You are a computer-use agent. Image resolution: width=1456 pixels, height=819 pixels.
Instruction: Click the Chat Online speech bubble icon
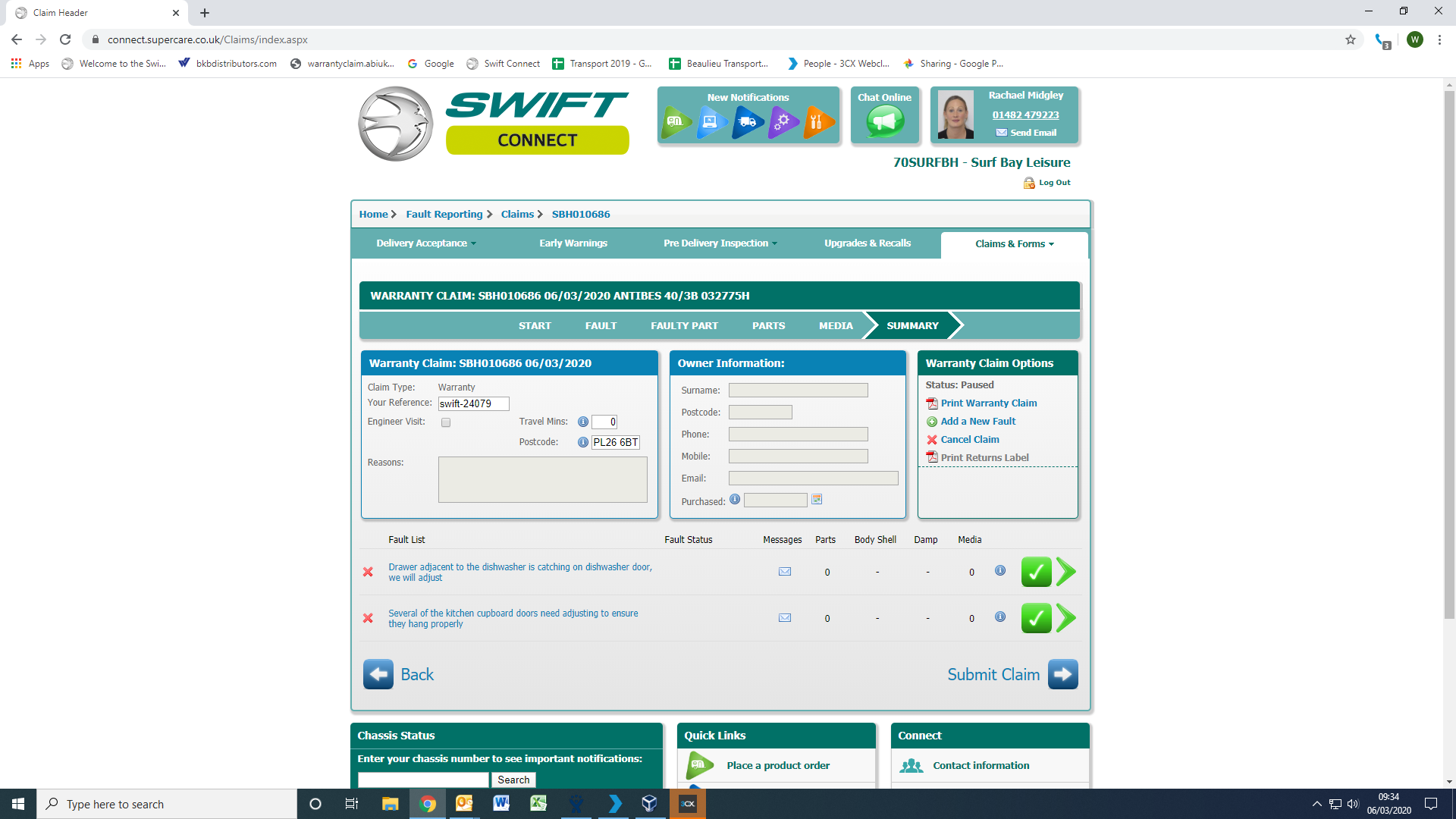coord(884,121)
